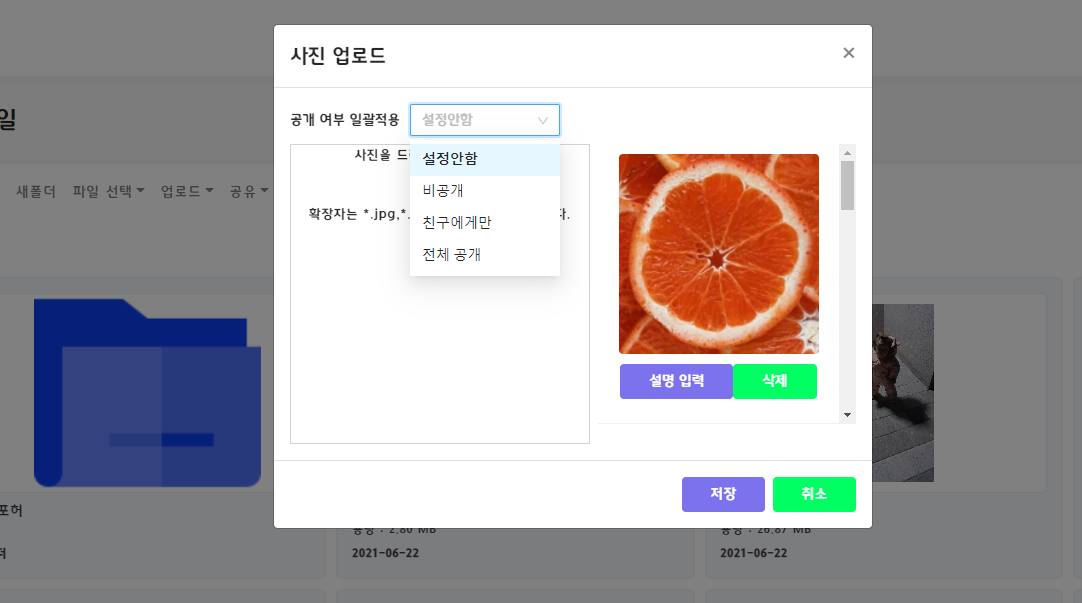Click the scroll-down arrow beside photo list
Screen dimensions: 1082x603
(847, 414)
